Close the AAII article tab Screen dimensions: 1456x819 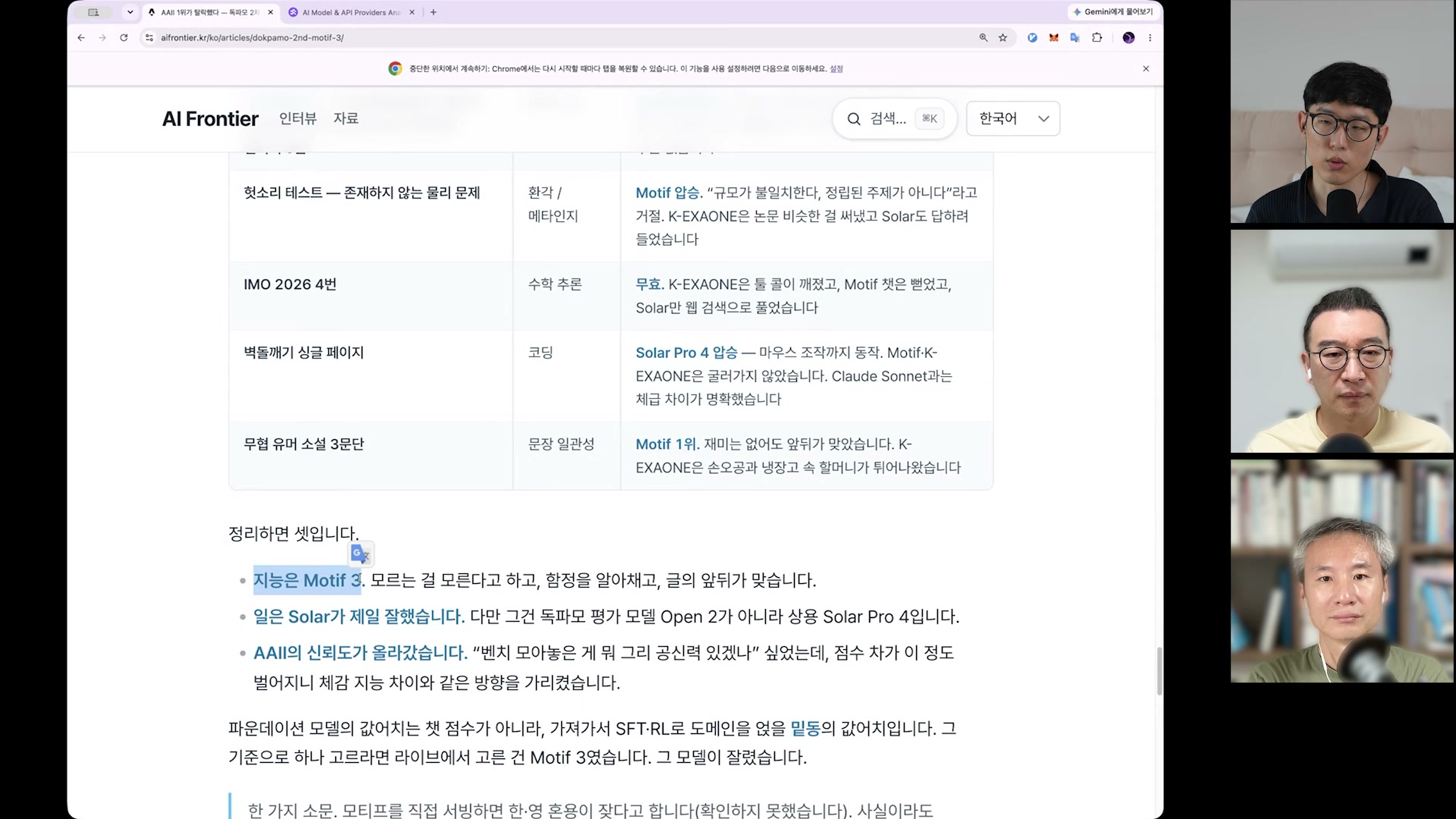pyautogui.click(x=271, y=12)
